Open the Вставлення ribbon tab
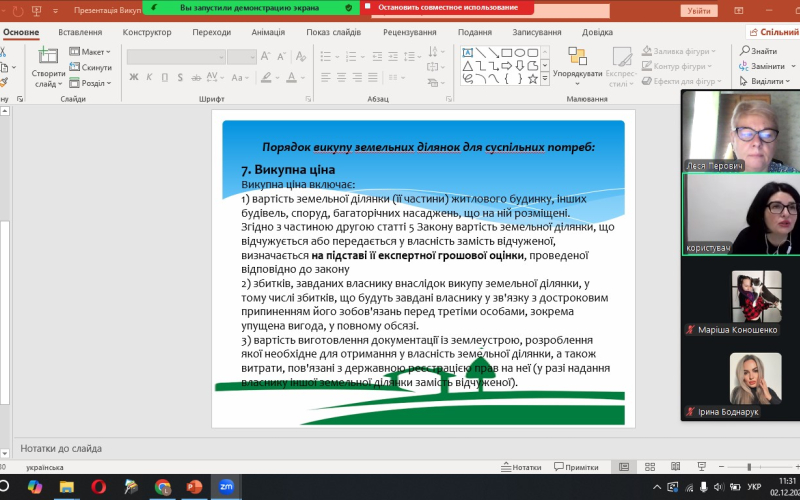This screenshot has width=800, height=500. [80, 32]
